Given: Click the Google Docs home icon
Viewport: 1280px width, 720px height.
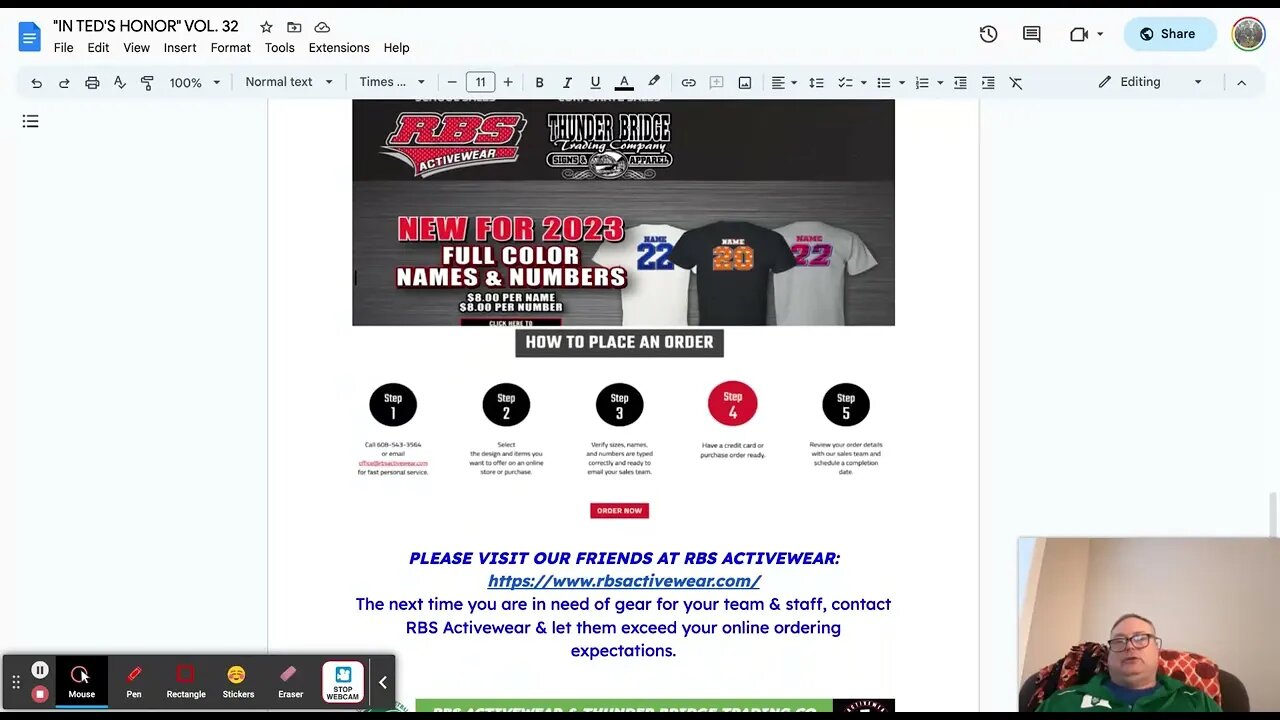Looking at the screenshot, I should coord(29,37).
